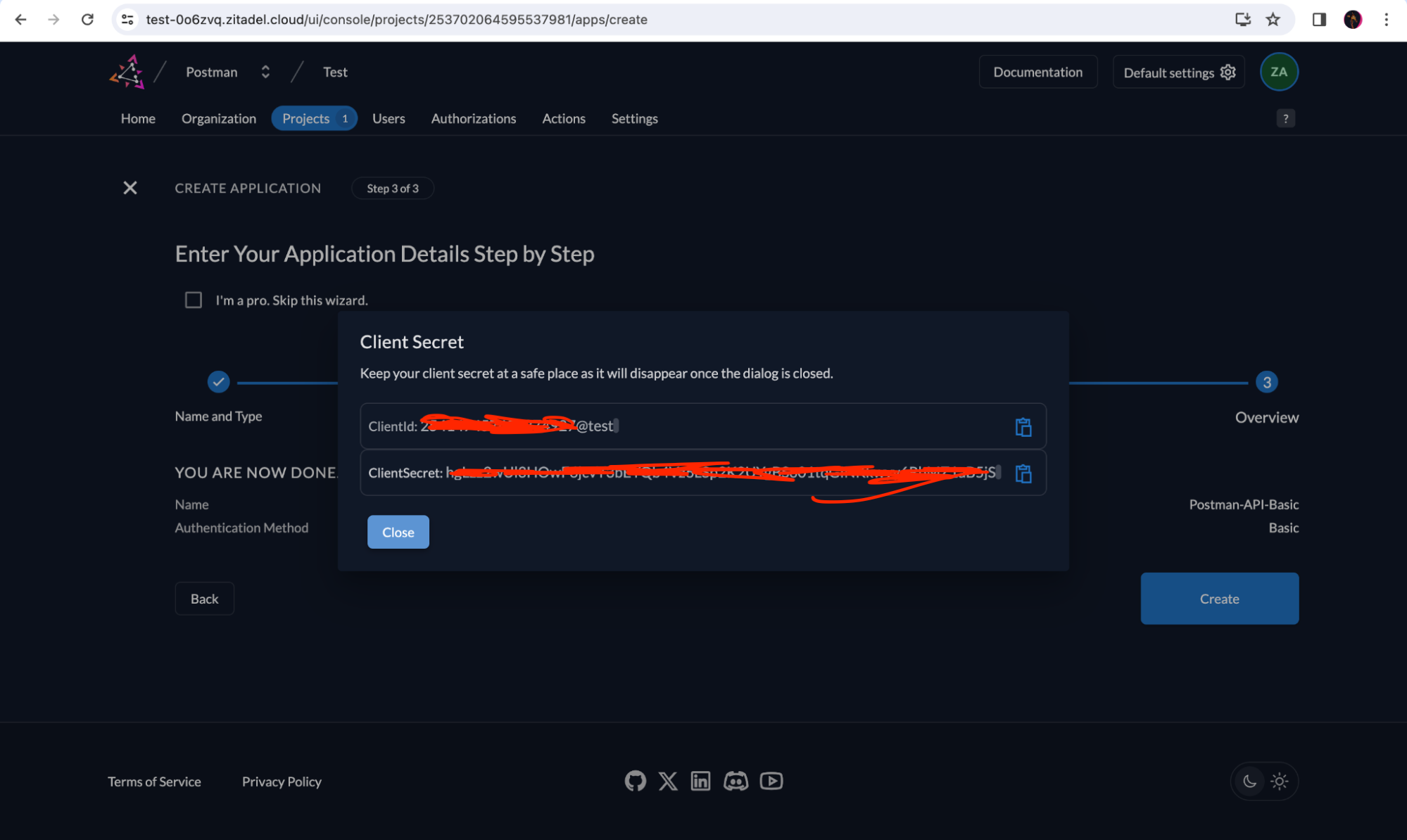
Task: Copy the ClientId to clipboard
Action: pyautogui.click(x=1023, y=427)
